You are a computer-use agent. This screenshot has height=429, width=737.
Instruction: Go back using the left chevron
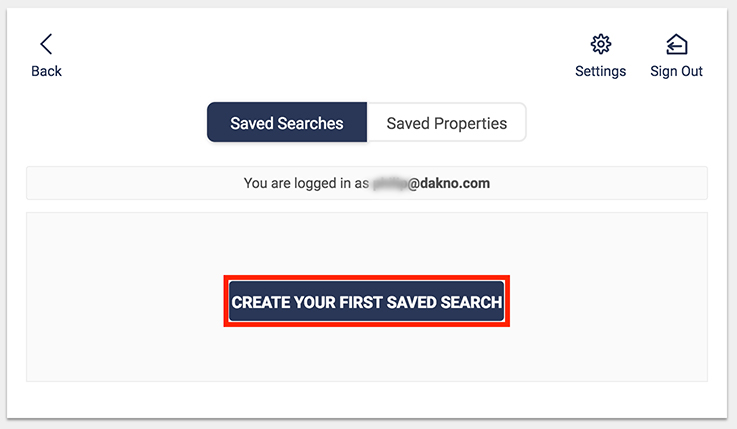(46, 44)
